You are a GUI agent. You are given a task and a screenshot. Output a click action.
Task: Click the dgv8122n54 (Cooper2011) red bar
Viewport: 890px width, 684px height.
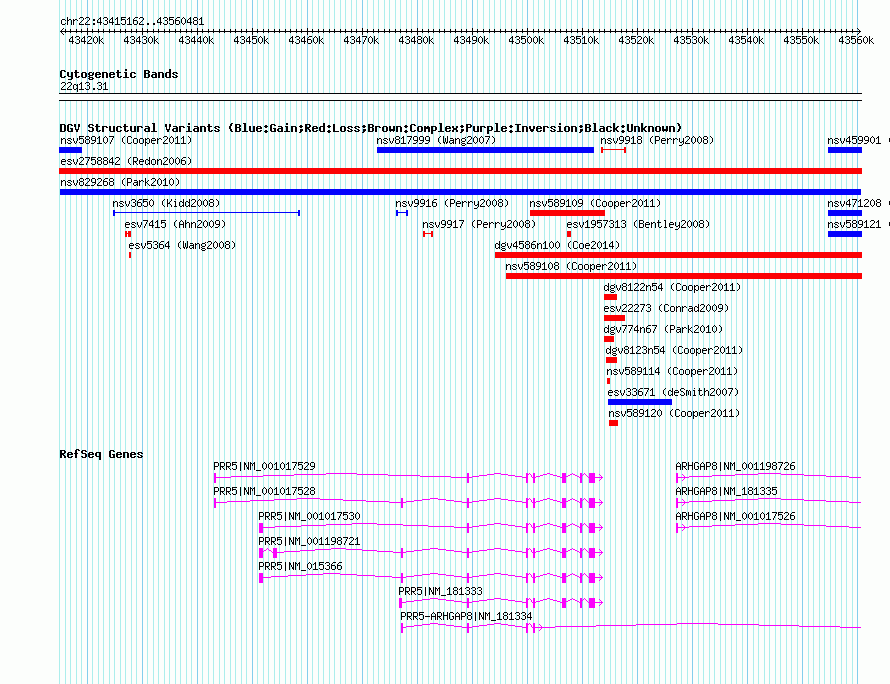pos(610,297)
